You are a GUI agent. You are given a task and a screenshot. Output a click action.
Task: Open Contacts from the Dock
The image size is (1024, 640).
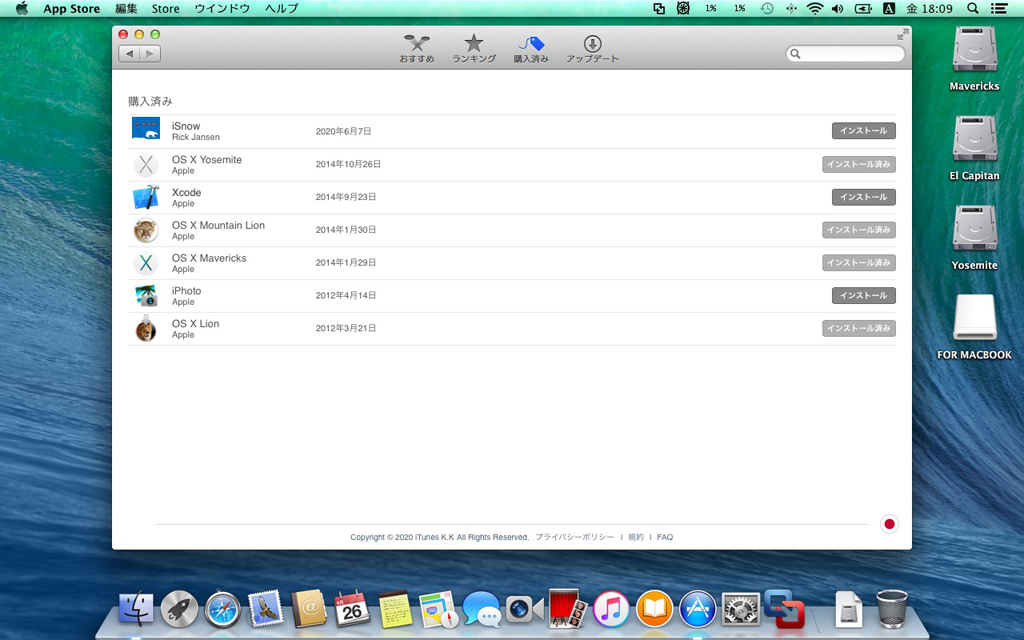coord(309,609)
